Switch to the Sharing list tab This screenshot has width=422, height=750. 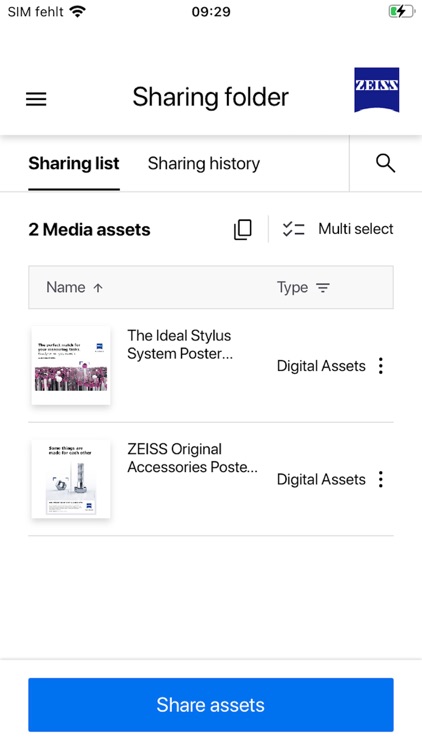tap(74, 164)
